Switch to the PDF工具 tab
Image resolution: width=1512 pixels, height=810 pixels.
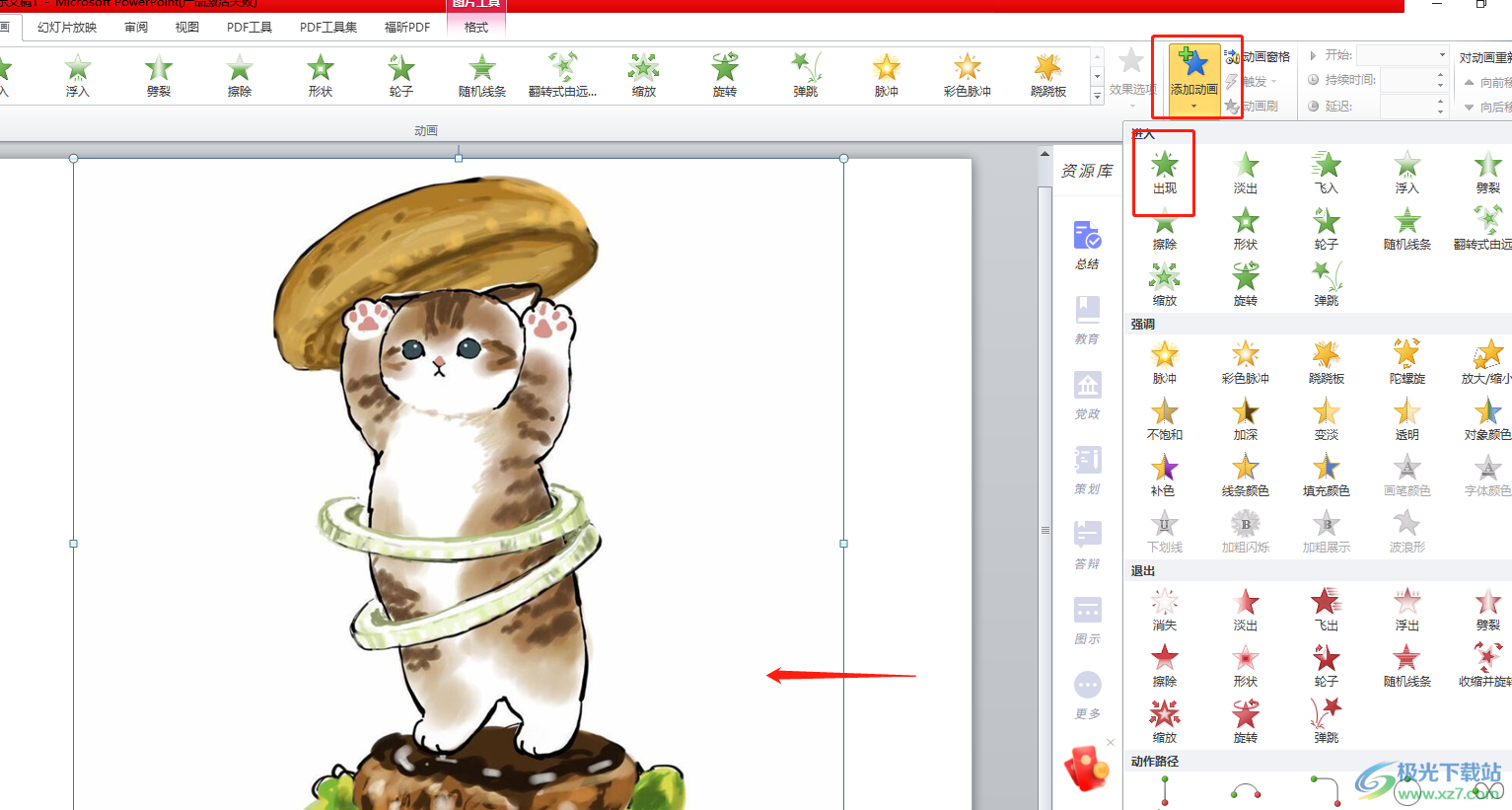pyautogui.click(x=250, y=28)
